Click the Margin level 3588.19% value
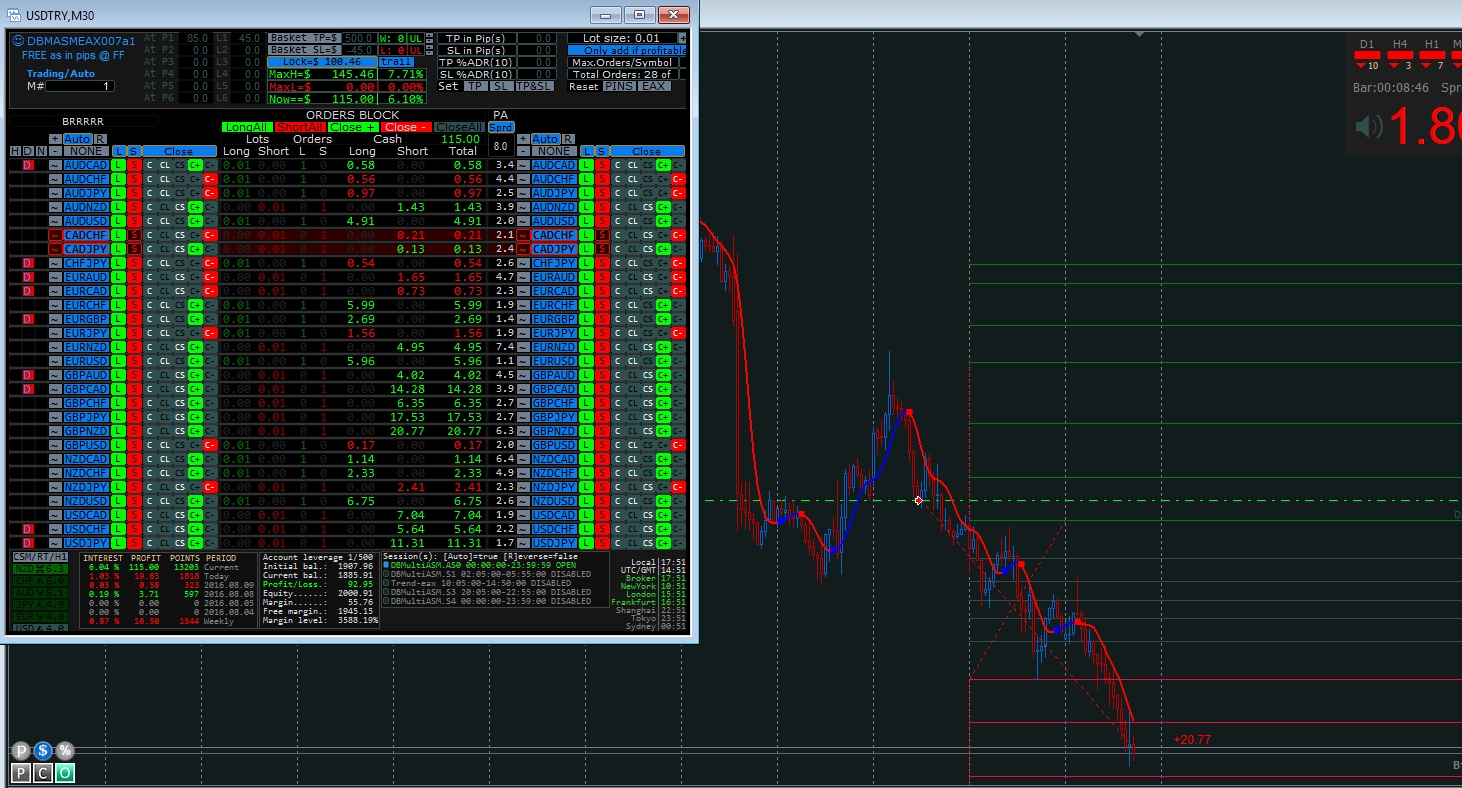The image size is (1462, 788). pos(357,621)
